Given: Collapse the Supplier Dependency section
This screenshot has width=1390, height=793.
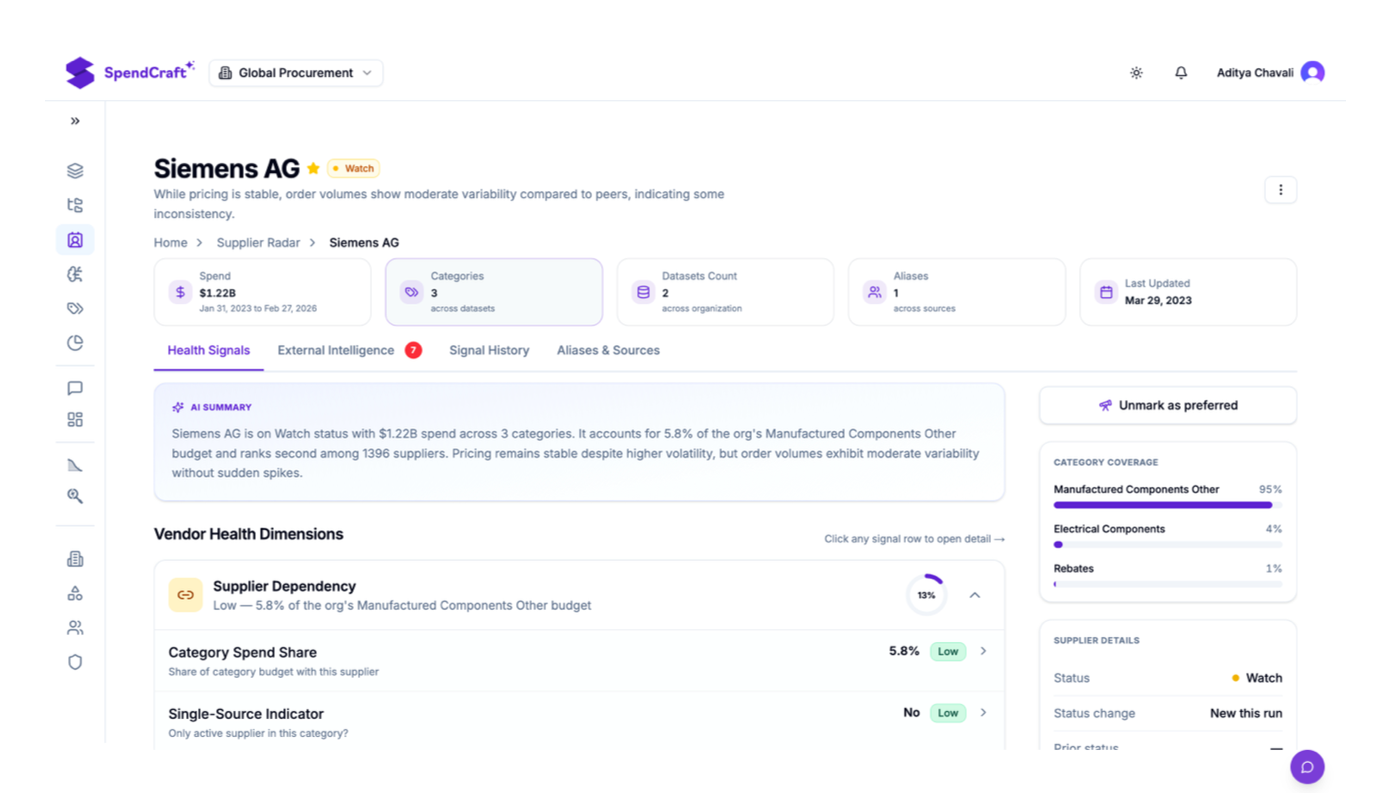Looking at the screenshot, I should (x=975, y=595).
